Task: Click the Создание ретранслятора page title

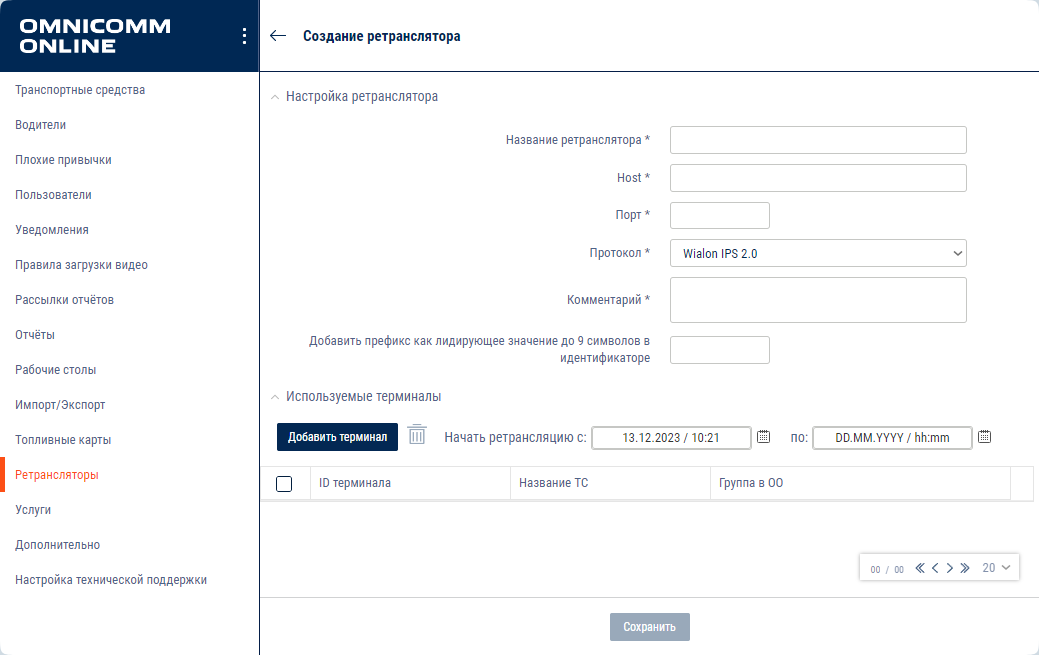Action: coord(382,36)
